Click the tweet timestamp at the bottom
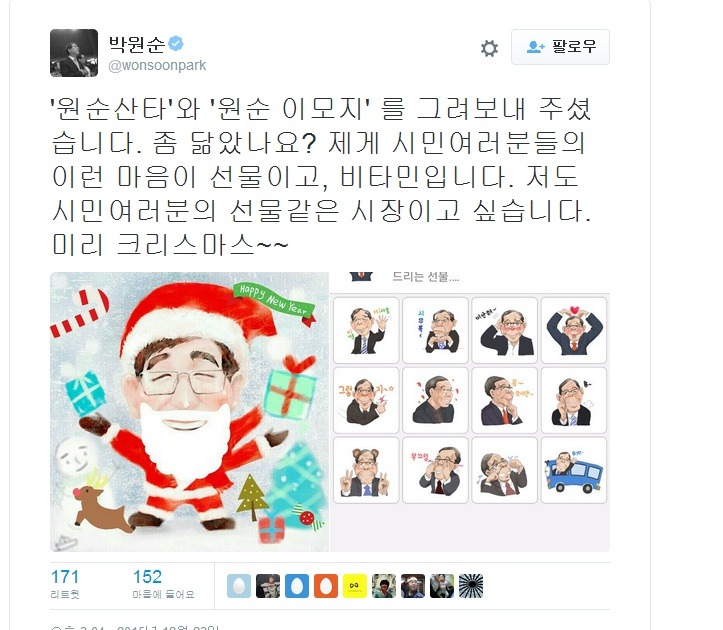723x630 pixels. point(135,627)
